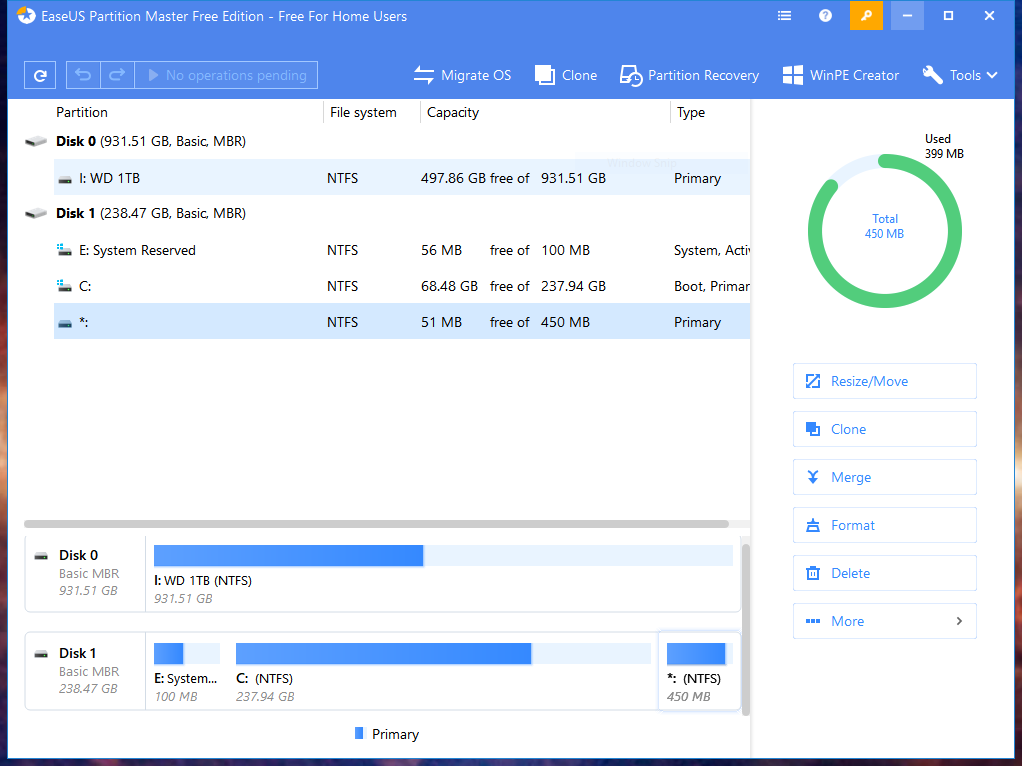Click the Clone button in right panel
Image resolution: width=1022 pixels, height=766 pixels.
884,429
